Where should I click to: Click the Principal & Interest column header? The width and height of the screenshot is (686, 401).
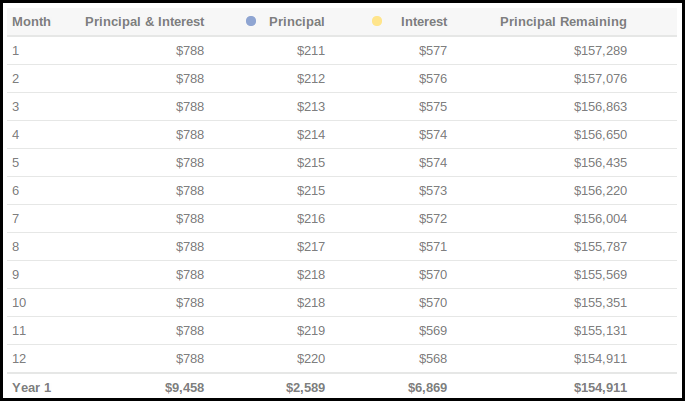(145, 21)
